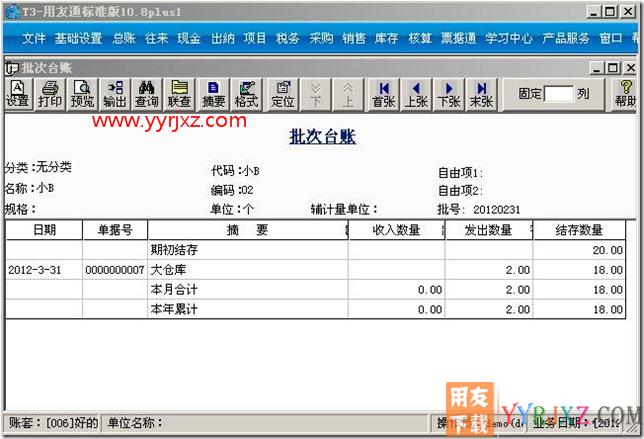644x439 pixels.
Task: Open the 产品服务 menu
Action: pos(566,38)
